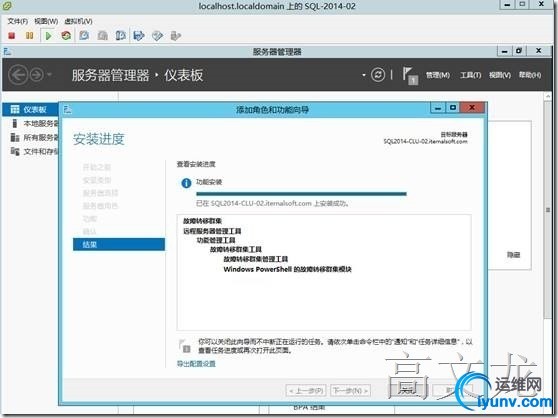558x418 pixels.
Task: Open the 视图(W) menu
Action: tap(46, 21)
